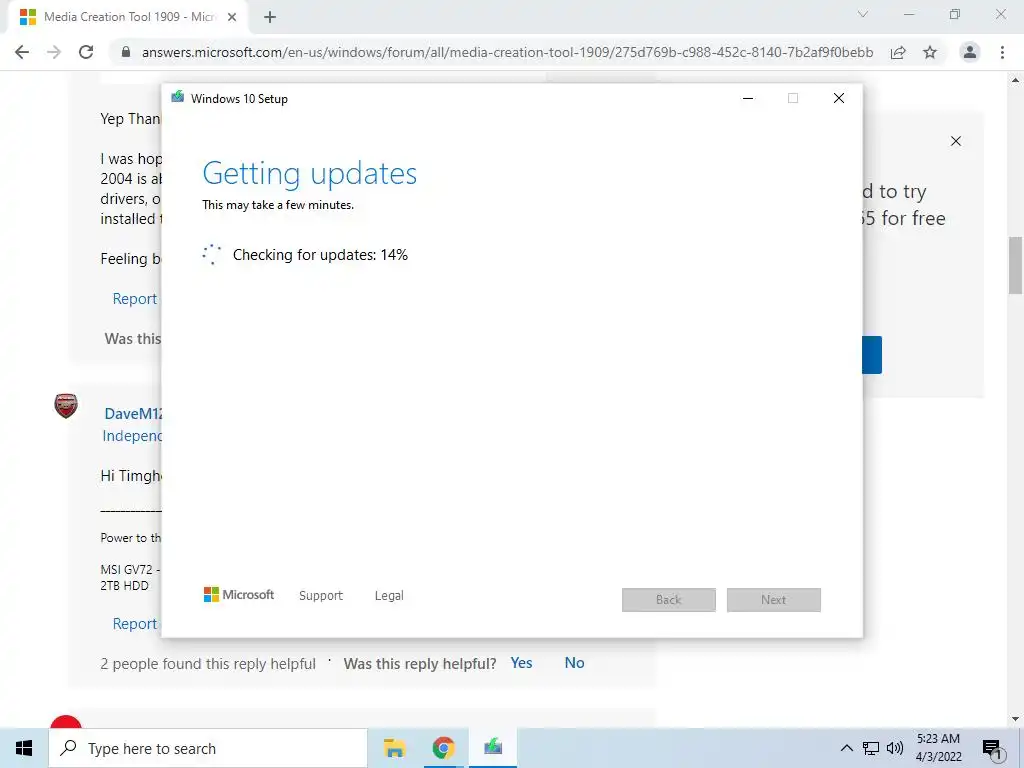Viewport: 1024px width, 768px height.
Task: Click the Report link under DaveM reply
Action: 135,624
